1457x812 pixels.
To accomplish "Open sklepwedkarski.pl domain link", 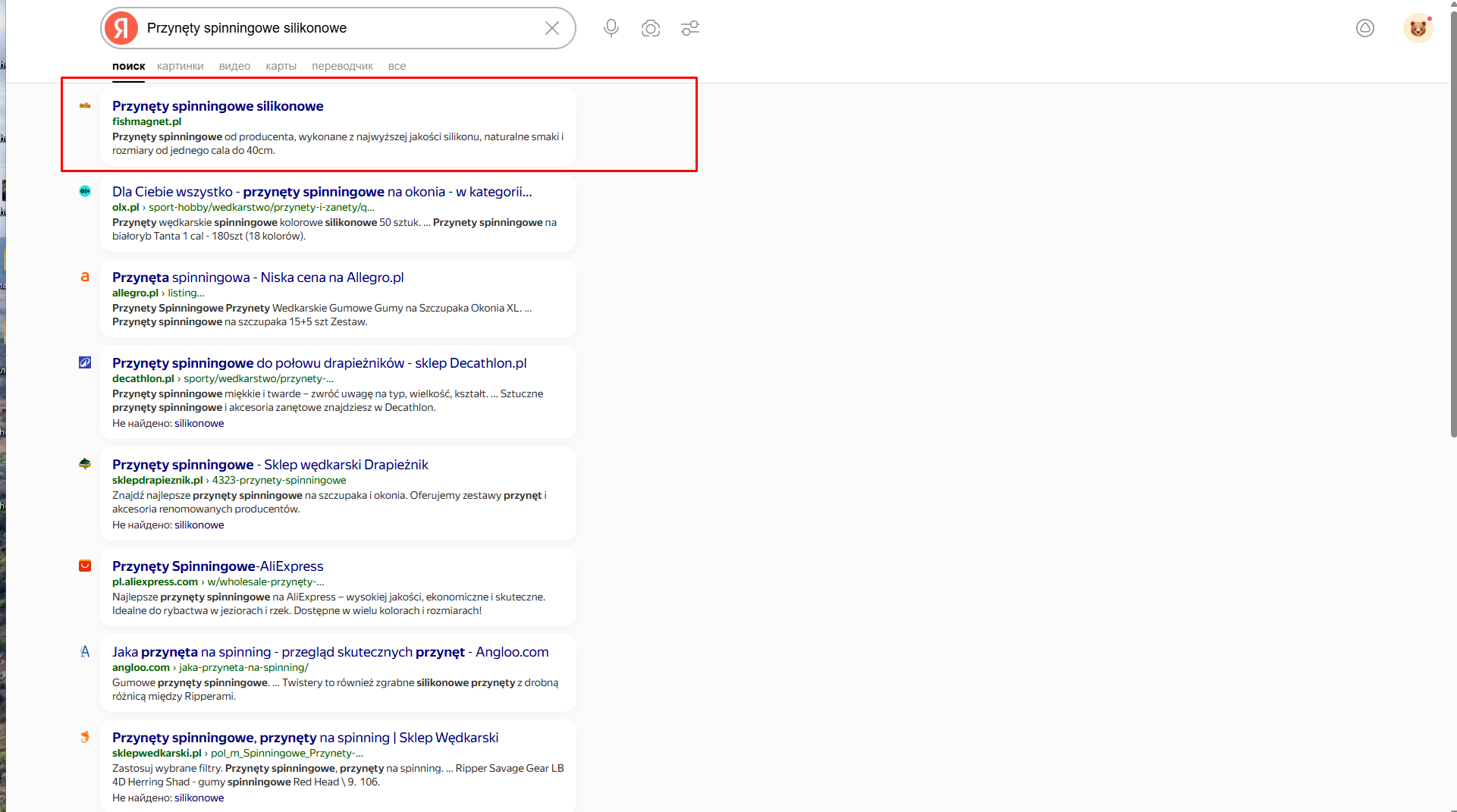I will [157, 753].
